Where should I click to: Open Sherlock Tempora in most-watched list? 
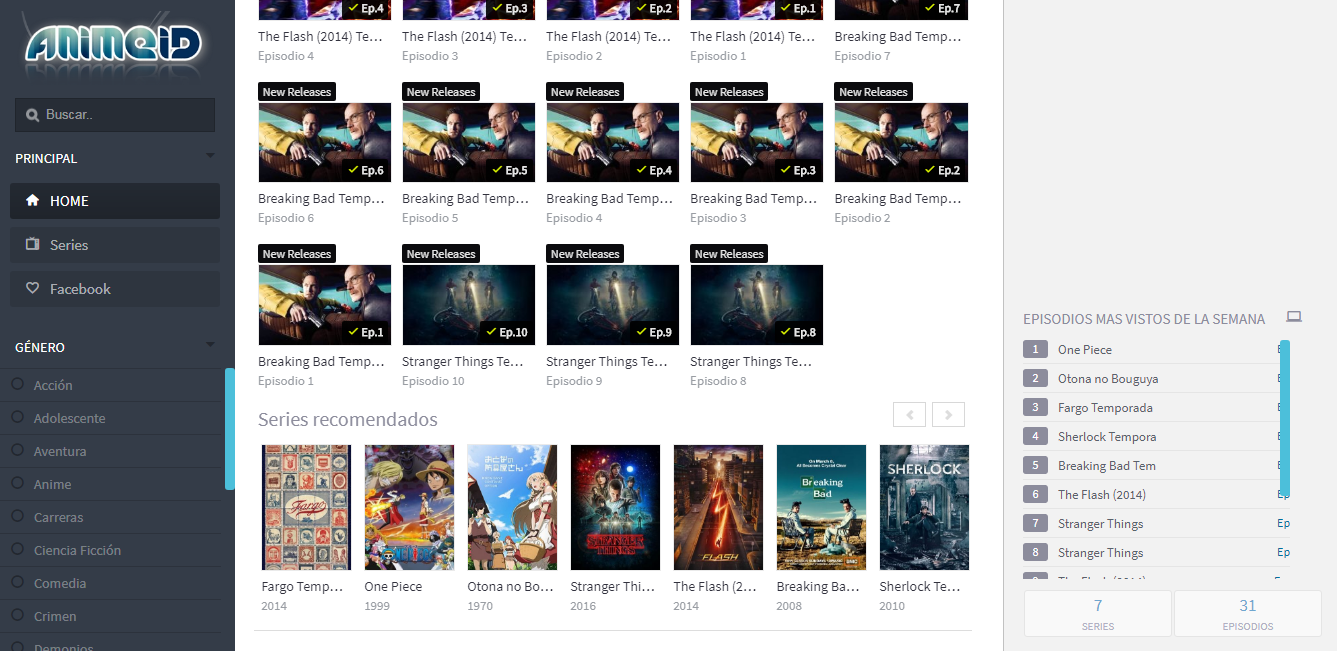(x=1107, y=437)
